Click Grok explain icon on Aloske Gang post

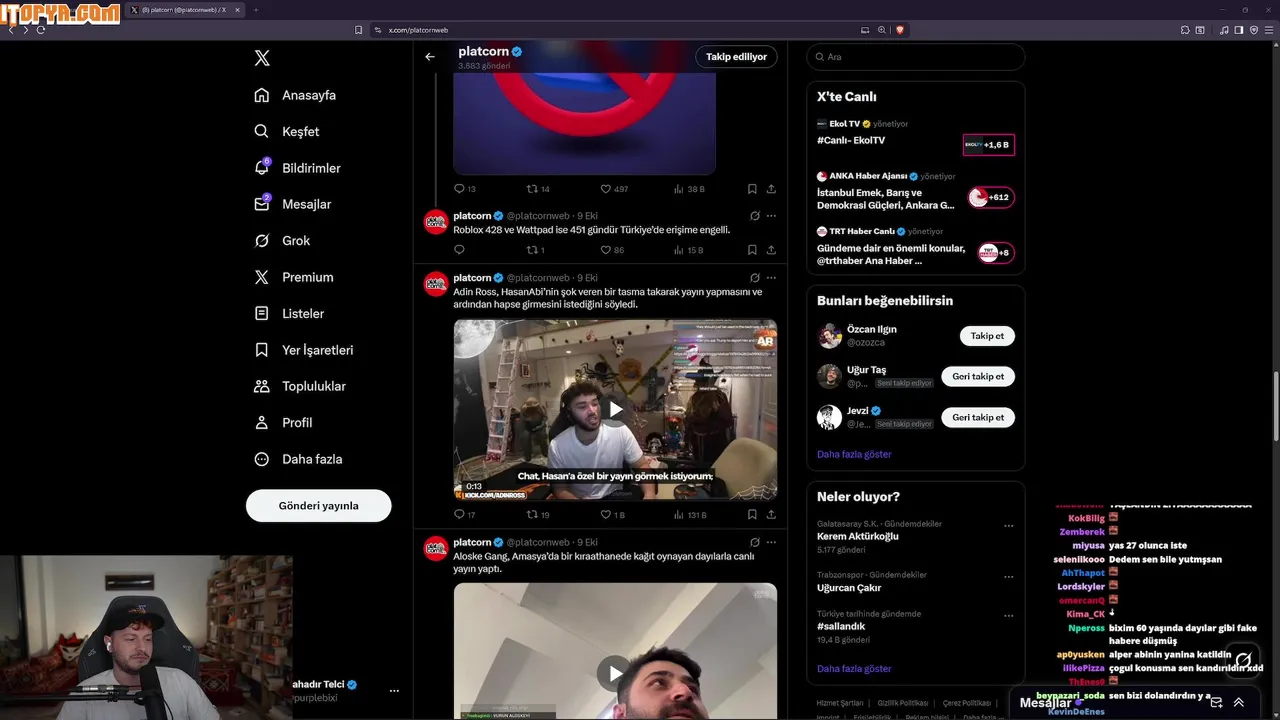pos(754,543)
